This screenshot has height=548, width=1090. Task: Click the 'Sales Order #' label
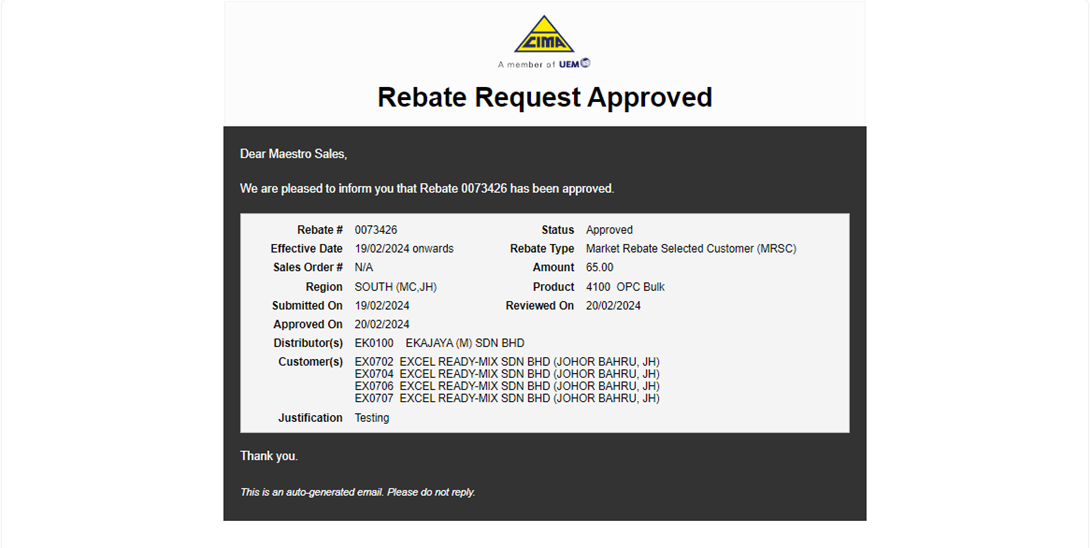coord(308,267)
